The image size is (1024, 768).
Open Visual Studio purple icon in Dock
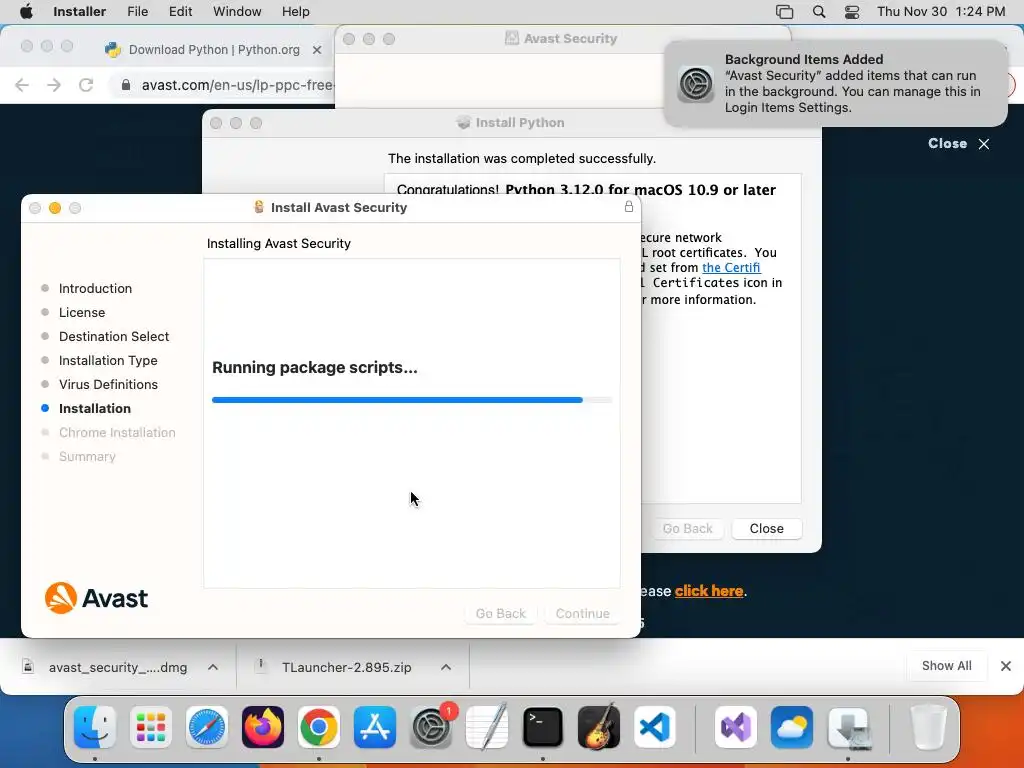[736, 727]
